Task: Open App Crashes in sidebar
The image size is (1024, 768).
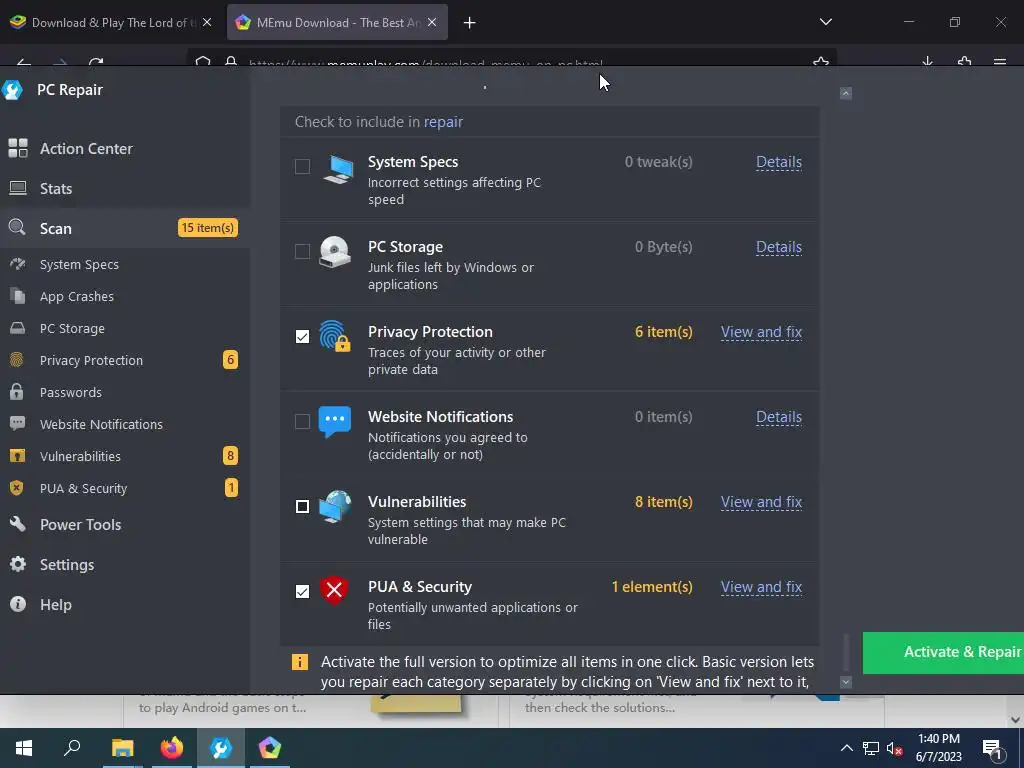Action: (76, 296)
